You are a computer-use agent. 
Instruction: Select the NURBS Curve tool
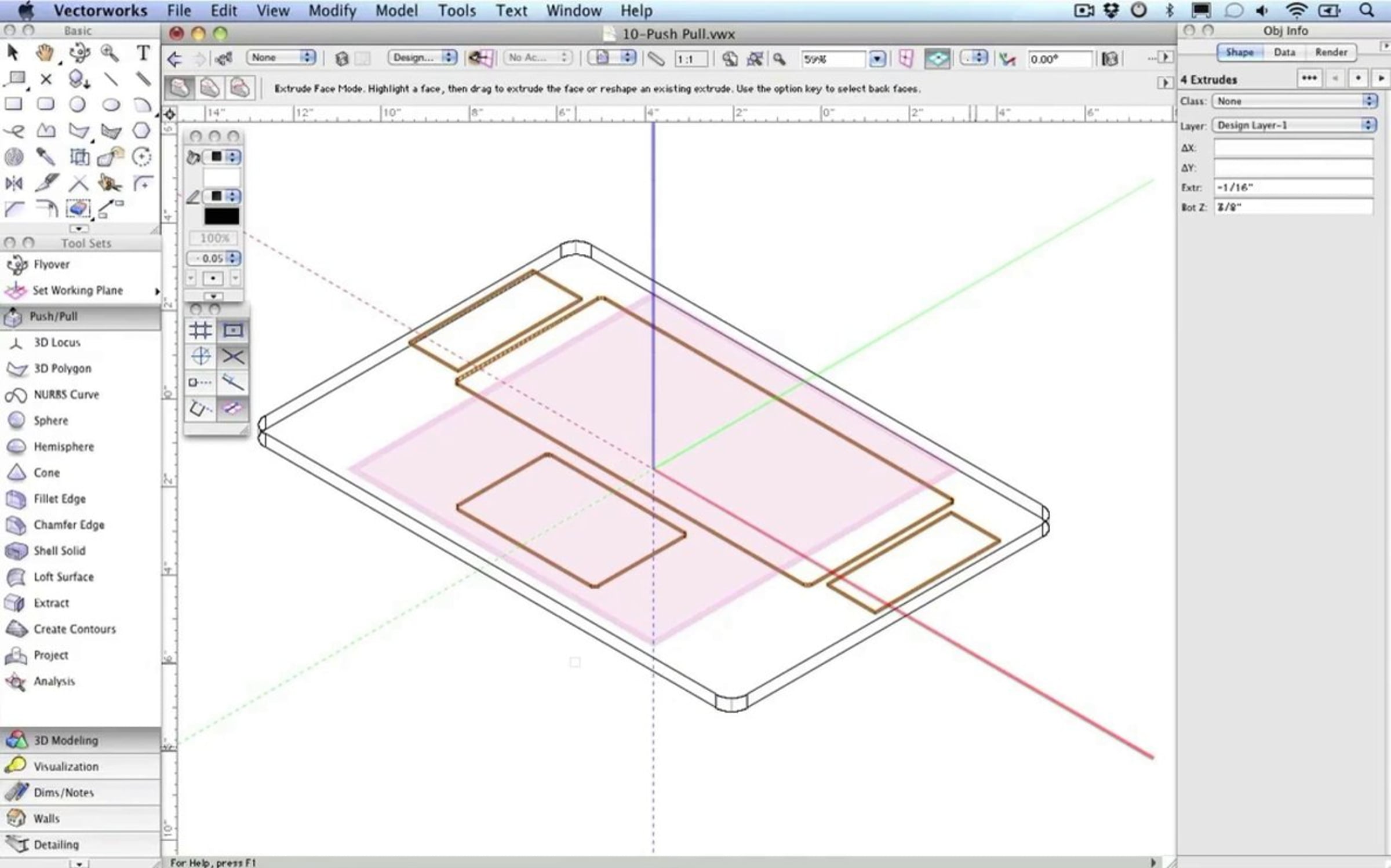[66, 395]
